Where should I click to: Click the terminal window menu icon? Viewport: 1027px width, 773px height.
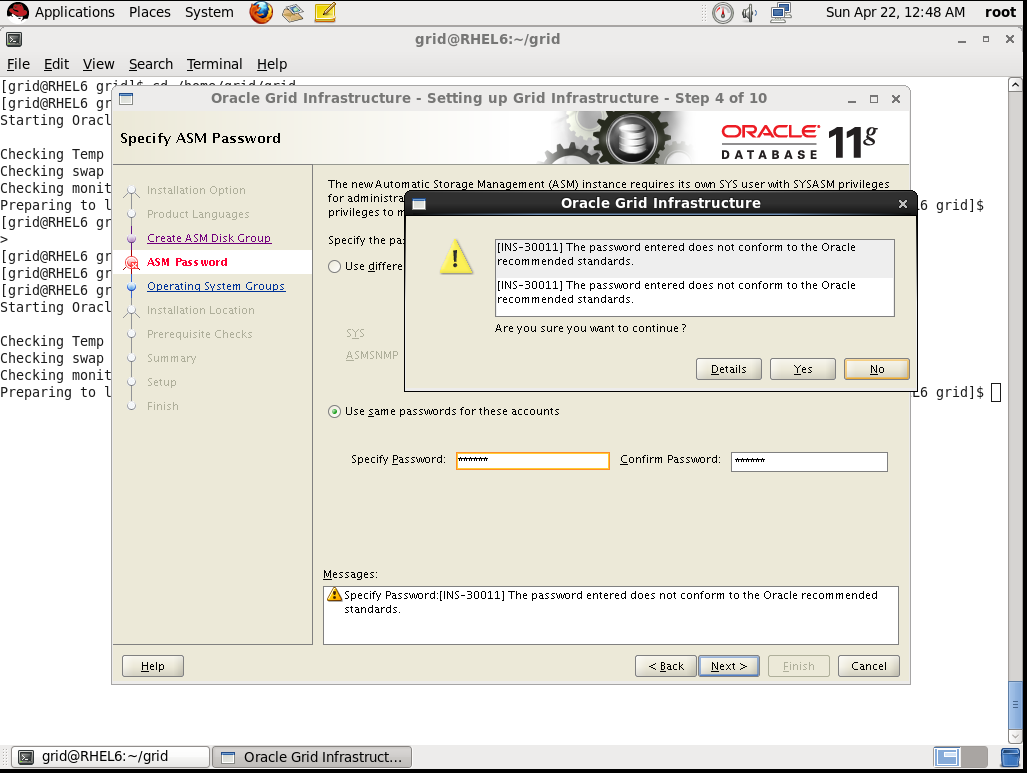[x=14, y=39]
